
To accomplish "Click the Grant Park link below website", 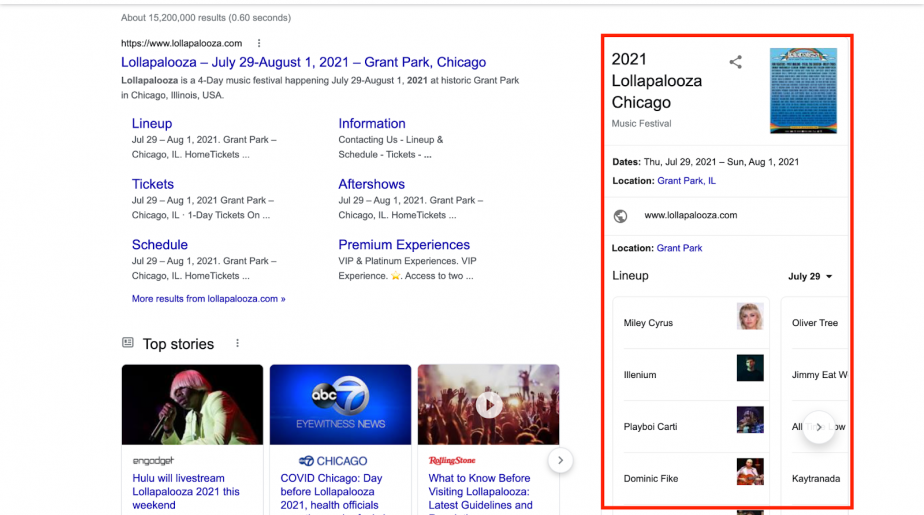I will pos(679,248).
